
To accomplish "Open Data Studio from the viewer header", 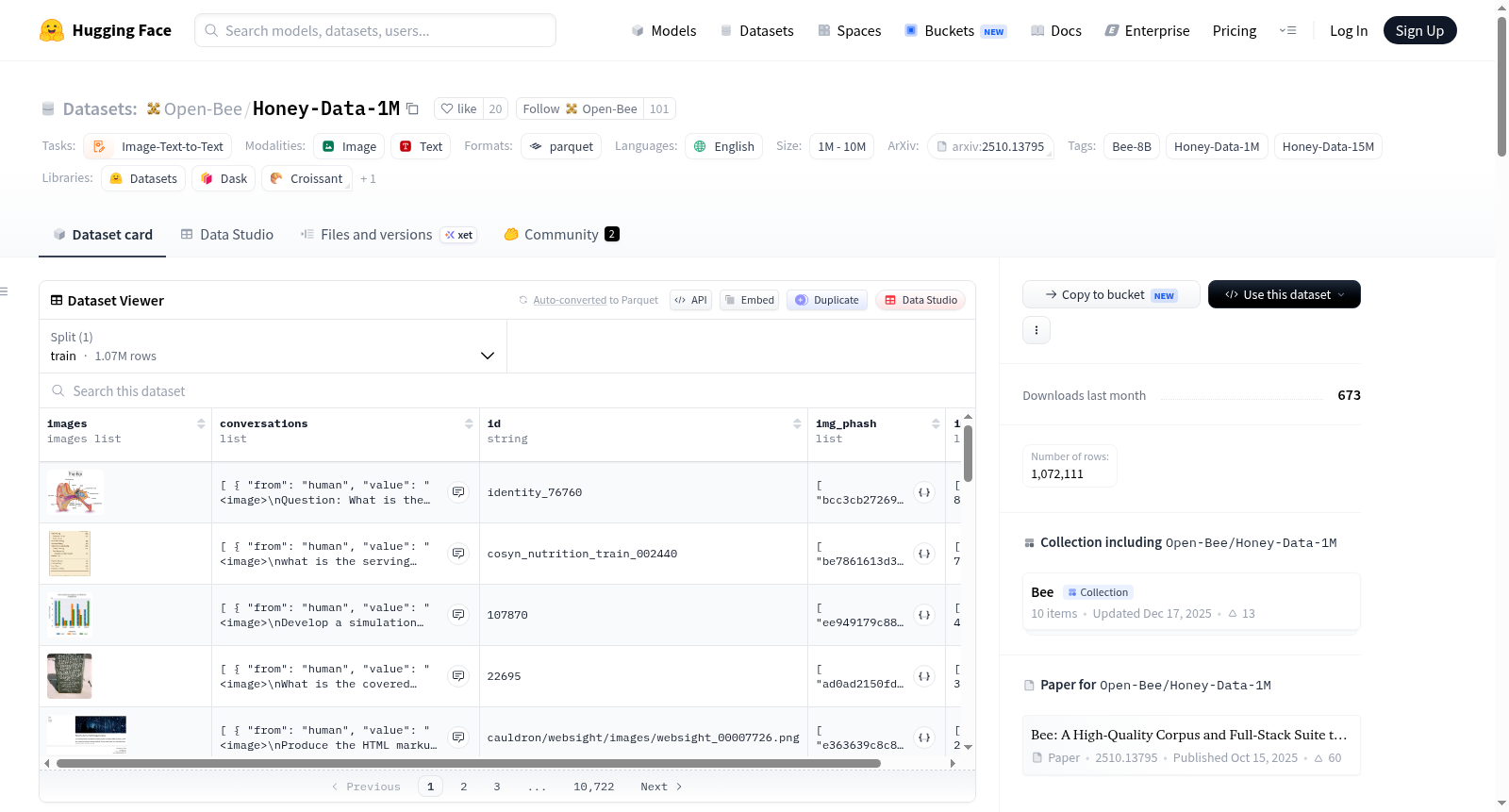I will tap(920, 300).
